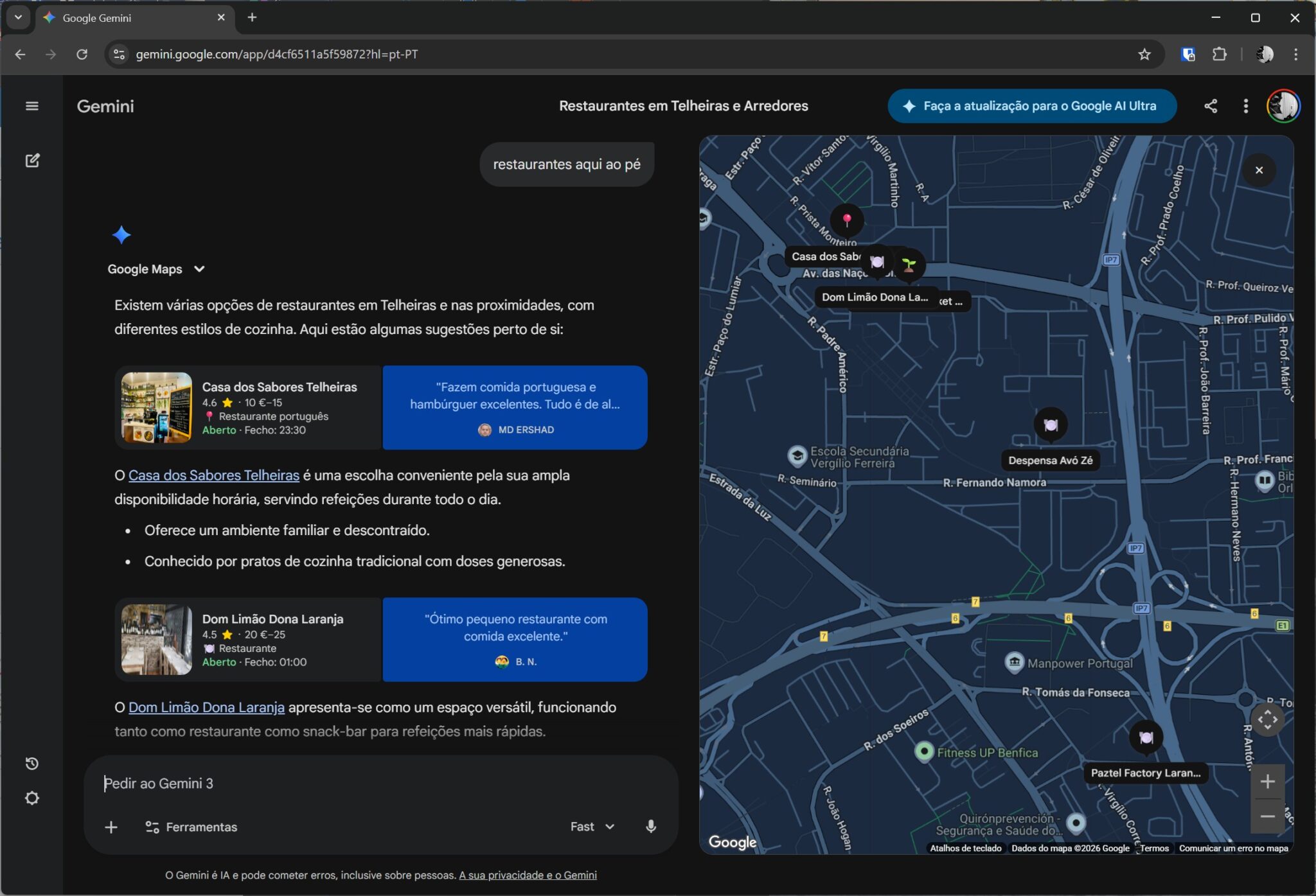Click the Paztel Factory Laran... map label
The height and width of the screenshot is (896, 1316).
pos(1145,773)
